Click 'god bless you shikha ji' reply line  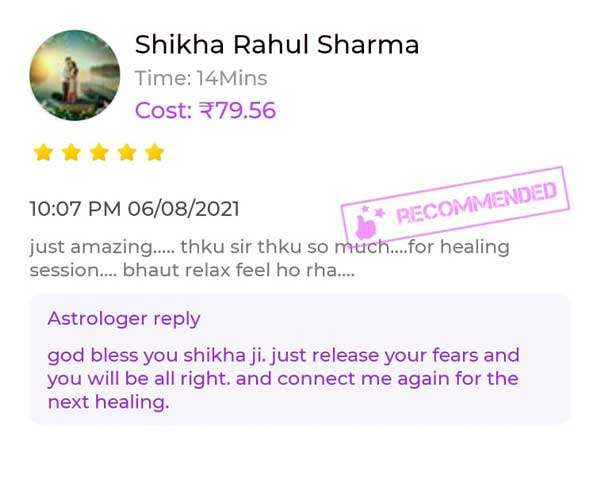(283, 355)
